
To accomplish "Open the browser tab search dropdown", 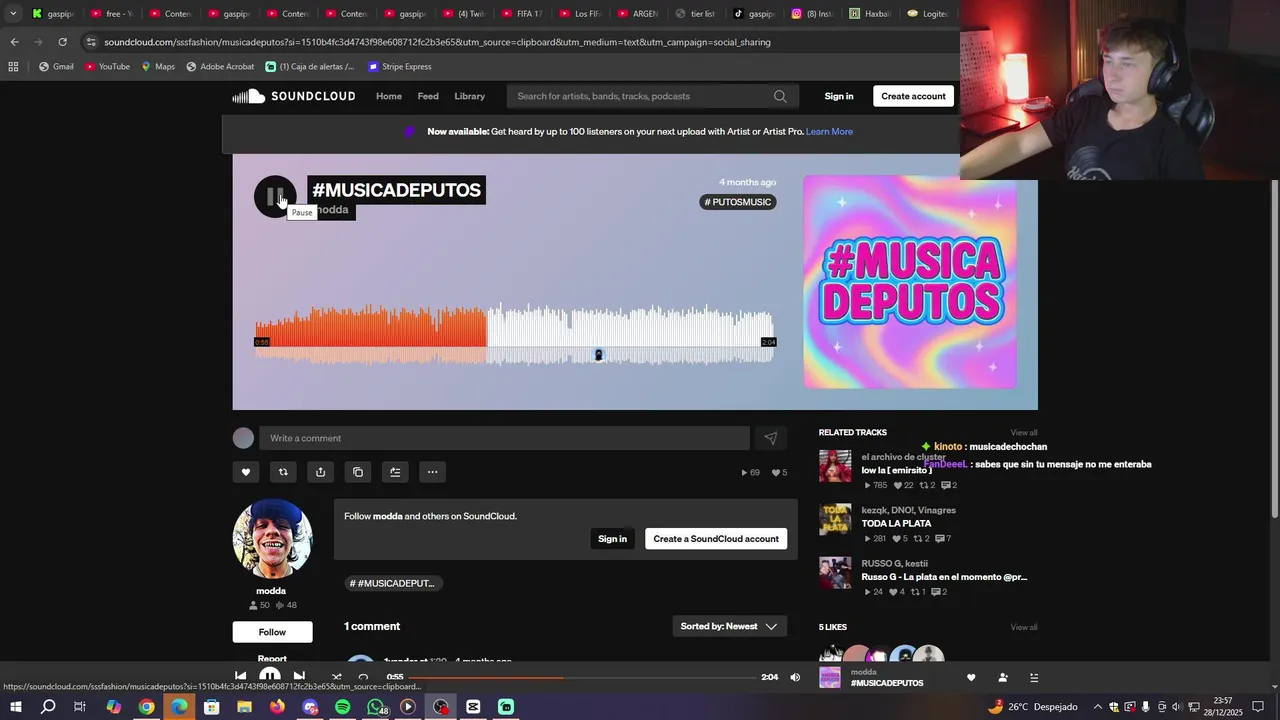I will (x=13, y=14).
